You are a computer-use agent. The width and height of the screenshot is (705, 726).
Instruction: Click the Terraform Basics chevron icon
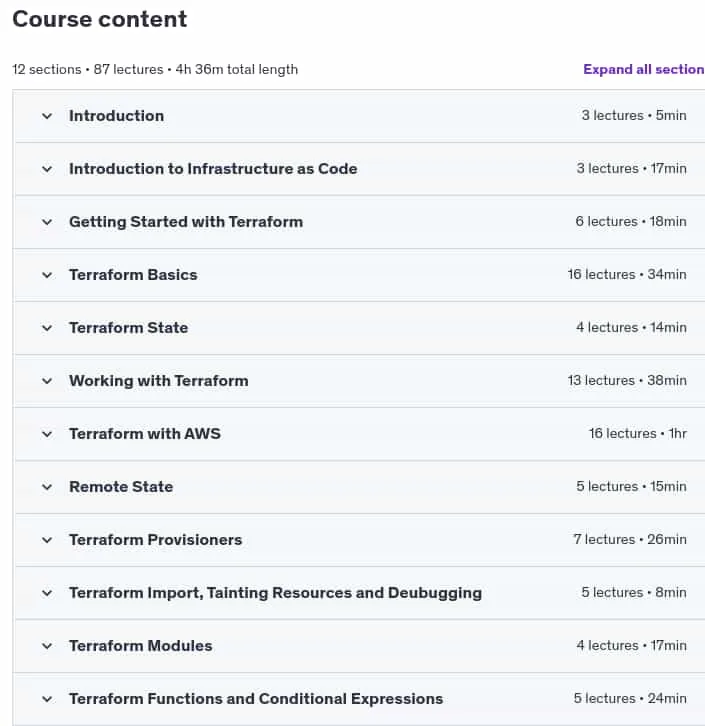[x=47, y=275]
